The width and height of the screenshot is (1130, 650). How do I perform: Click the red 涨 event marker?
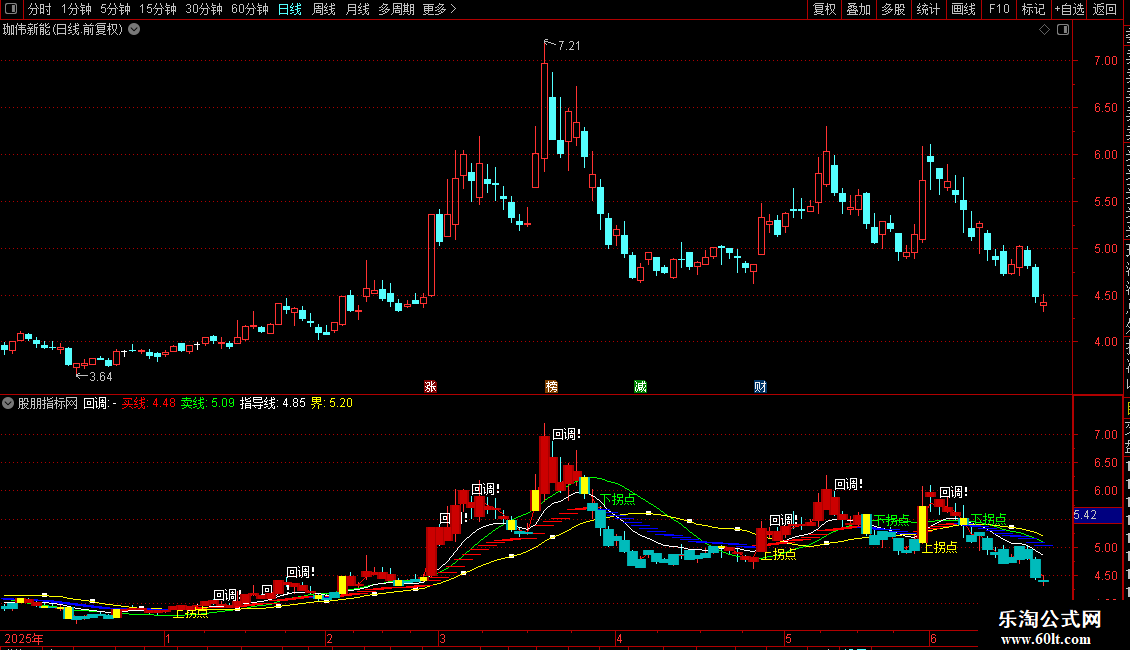[x=430, y=387]
